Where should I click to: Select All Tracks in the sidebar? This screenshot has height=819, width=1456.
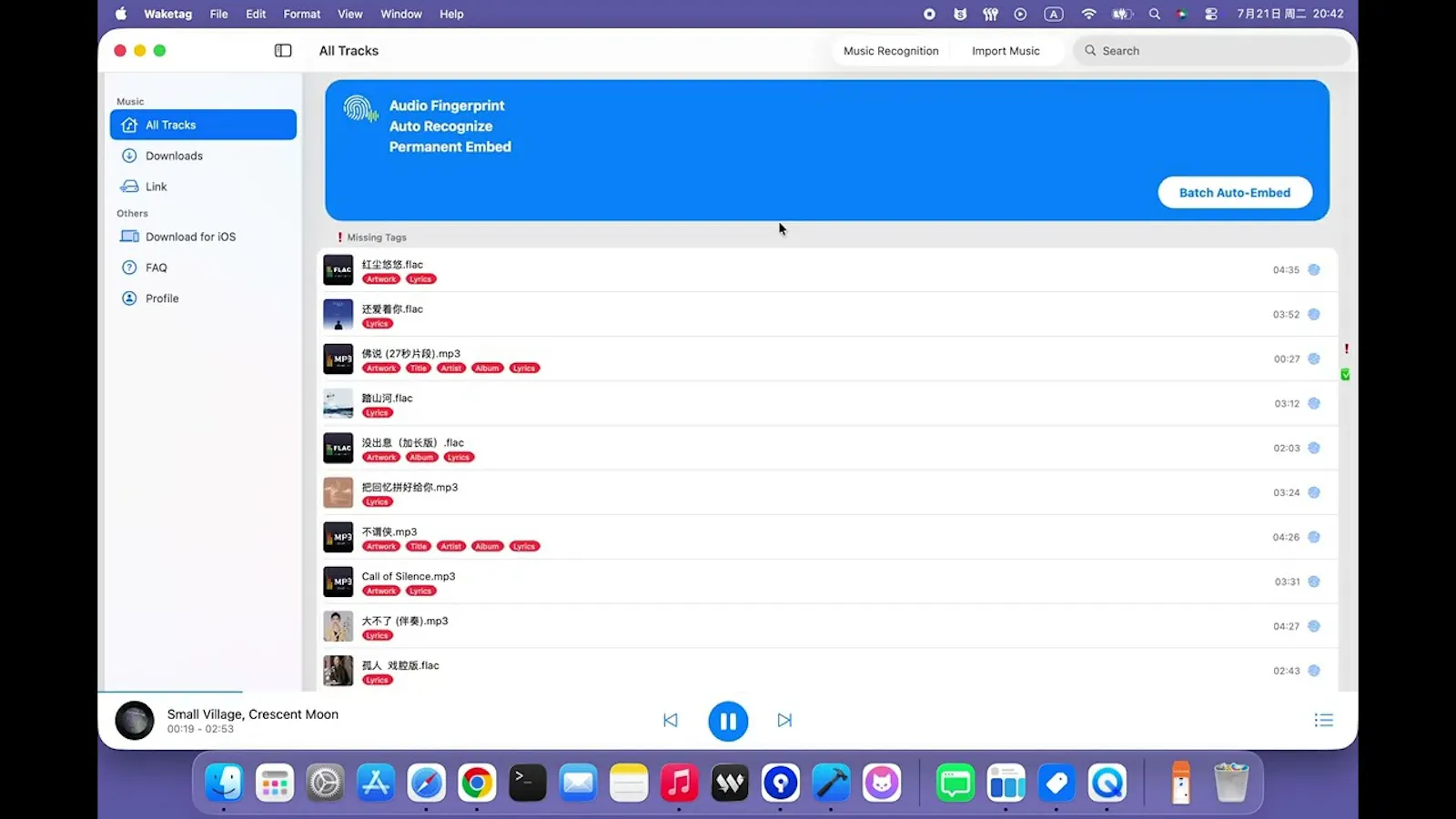[x=203, y=125]
